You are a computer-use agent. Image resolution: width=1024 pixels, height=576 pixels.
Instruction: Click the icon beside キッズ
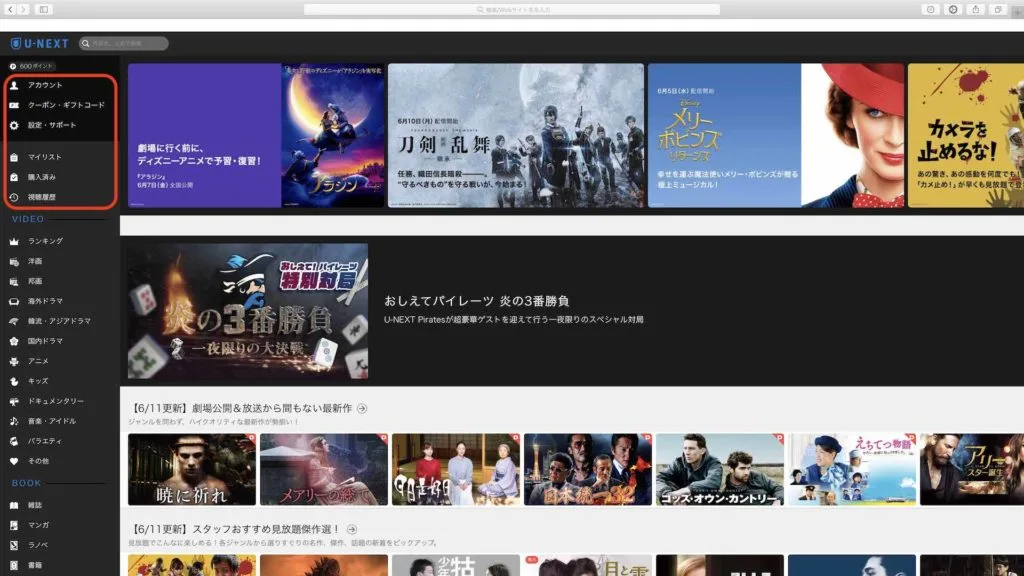[x=14, y=381]
